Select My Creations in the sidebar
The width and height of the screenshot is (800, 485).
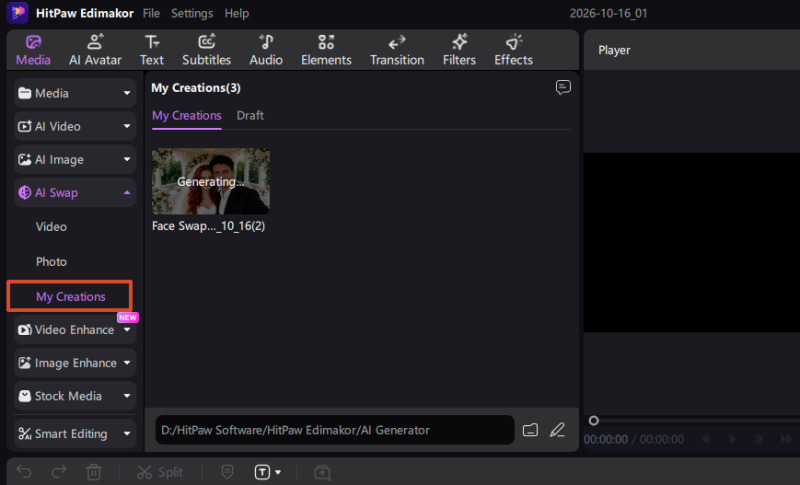(x=70, y=296)
